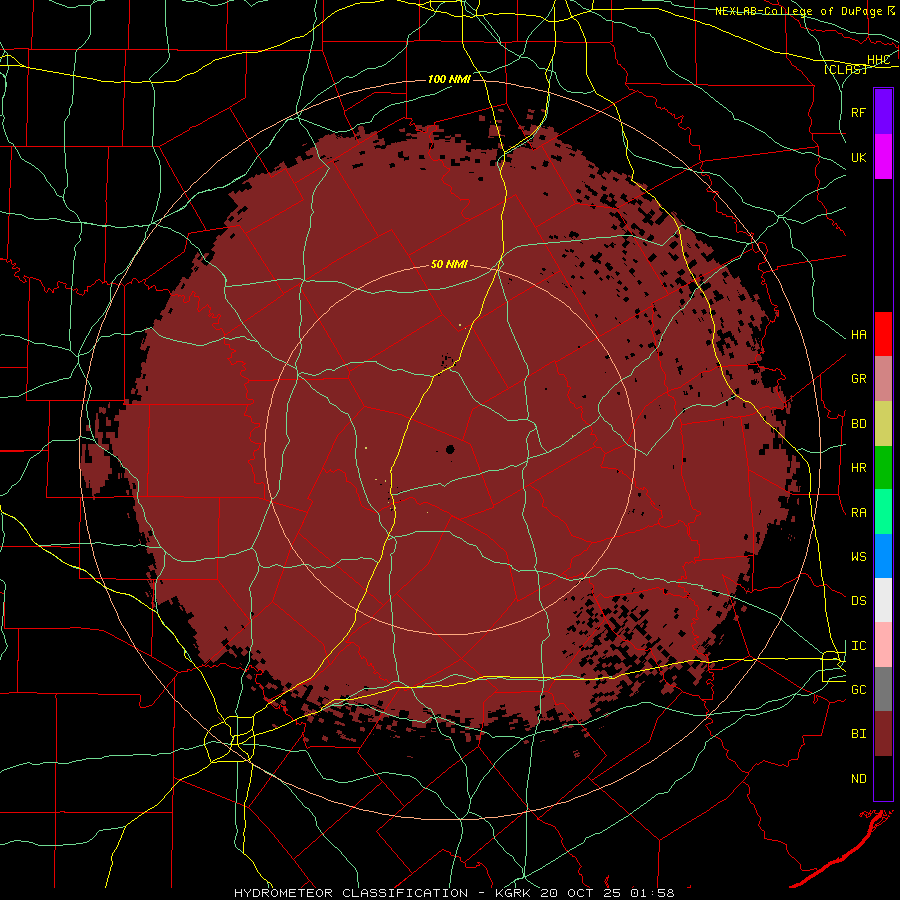The image size is (900, 900).
Task: Click the RF legend label
Action: point(859,112)
